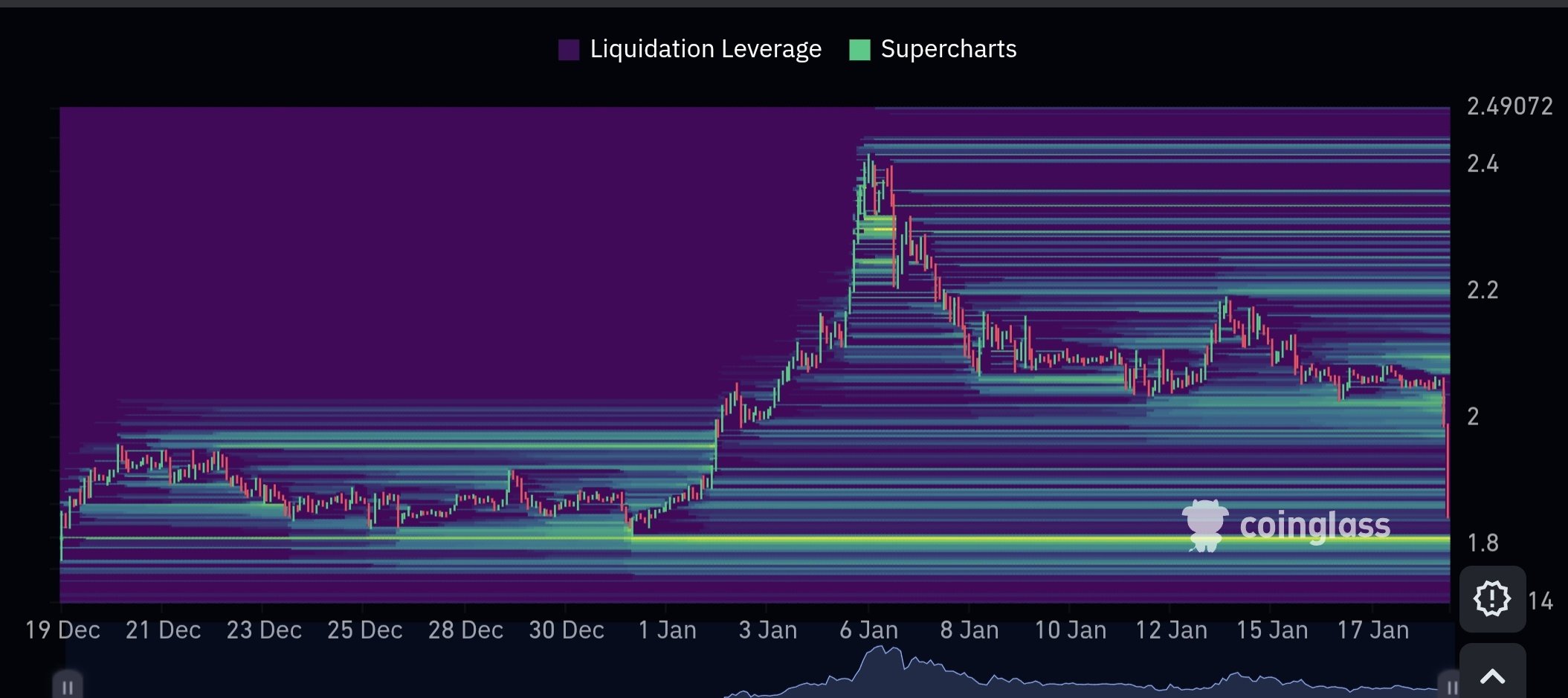Screen dimensions: 1568x698
Task: Grab the right range slider handle
Action: click(1450, 686)
